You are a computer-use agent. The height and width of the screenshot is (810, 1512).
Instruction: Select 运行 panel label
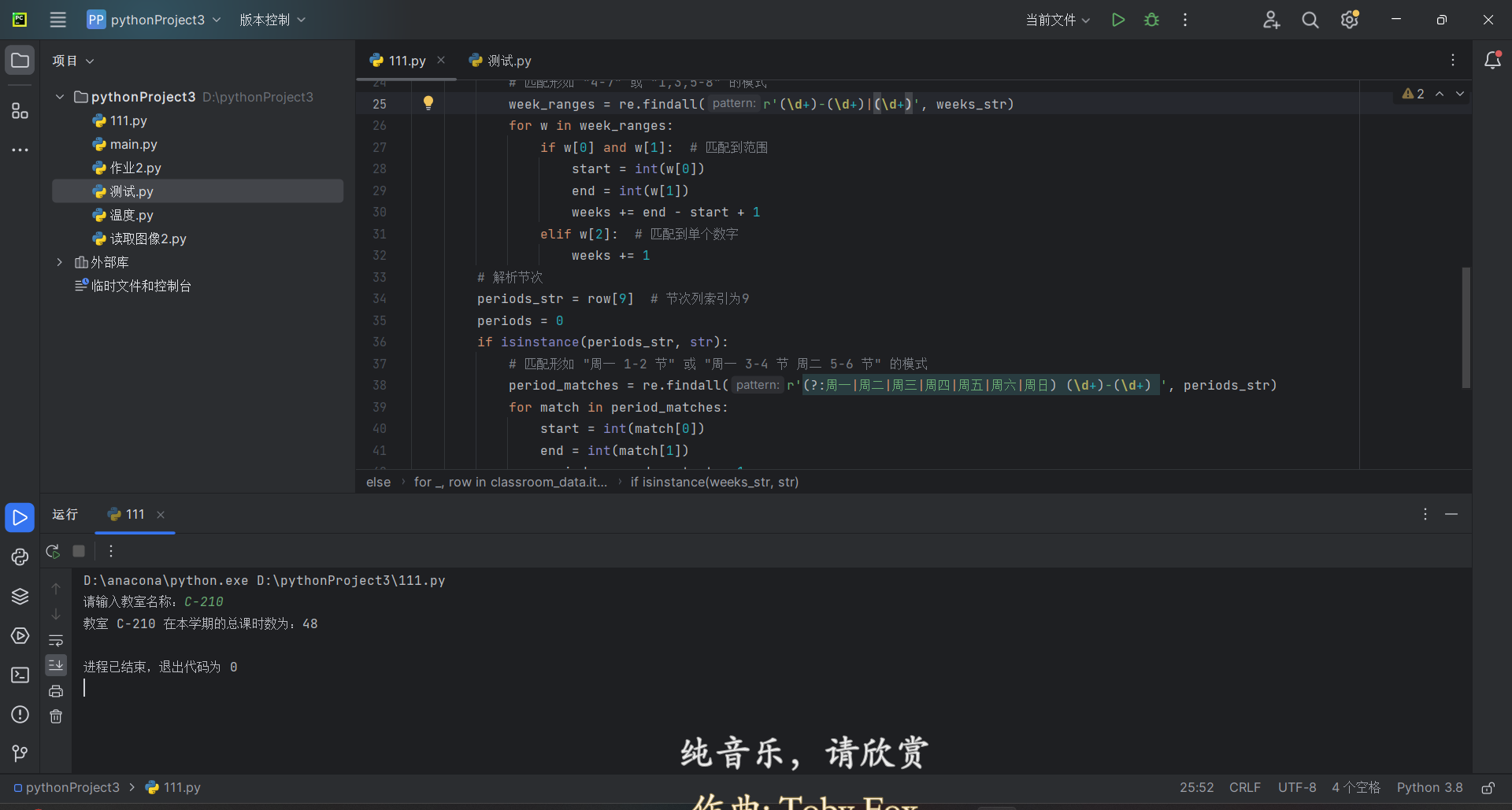65,514
